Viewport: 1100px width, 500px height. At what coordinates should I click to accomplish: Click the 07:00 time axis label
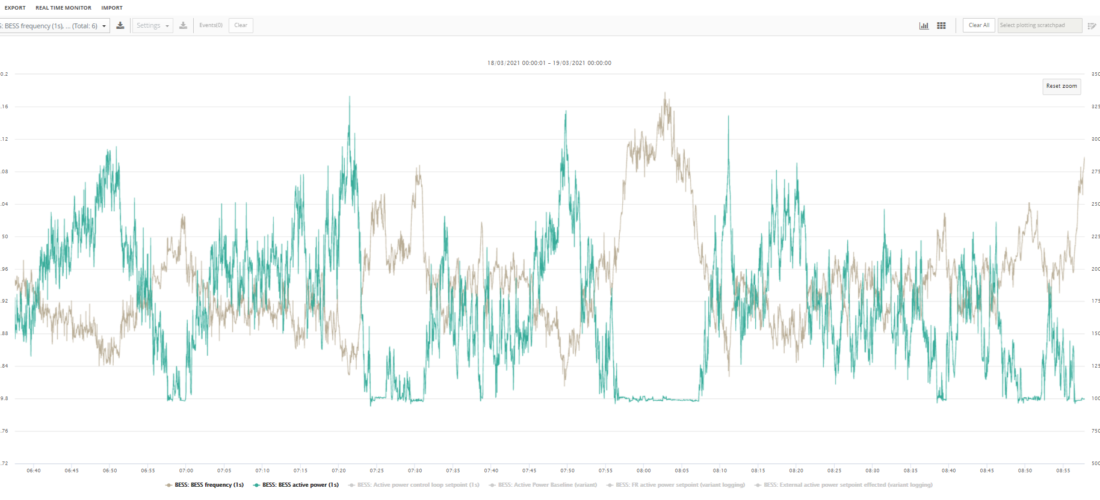coord(186,471)
